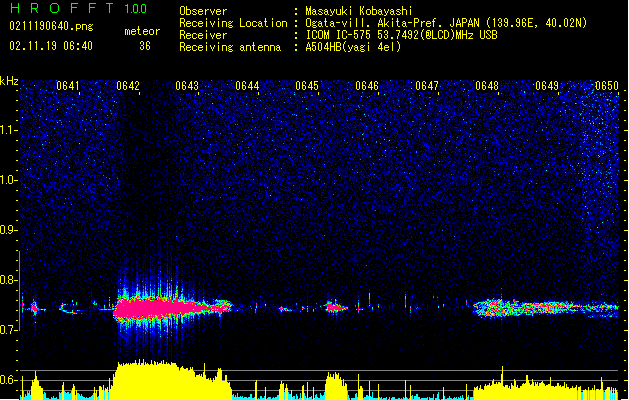Click the 'Receiving antenna' field label
629x400 pixels.
230,47
